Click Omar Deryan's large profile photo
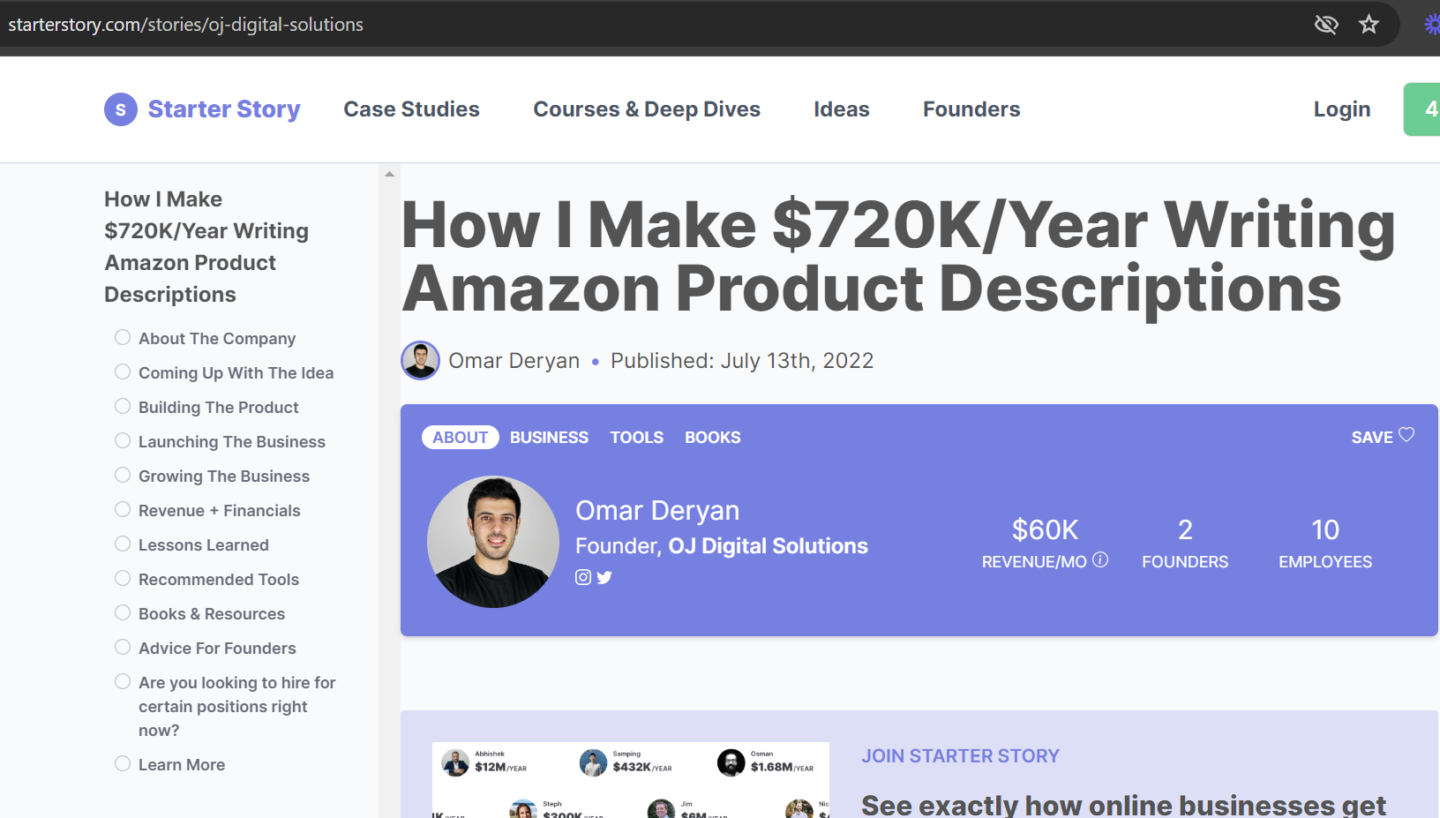Screen dimensions: 1440x818 click(x=493, y=541)
